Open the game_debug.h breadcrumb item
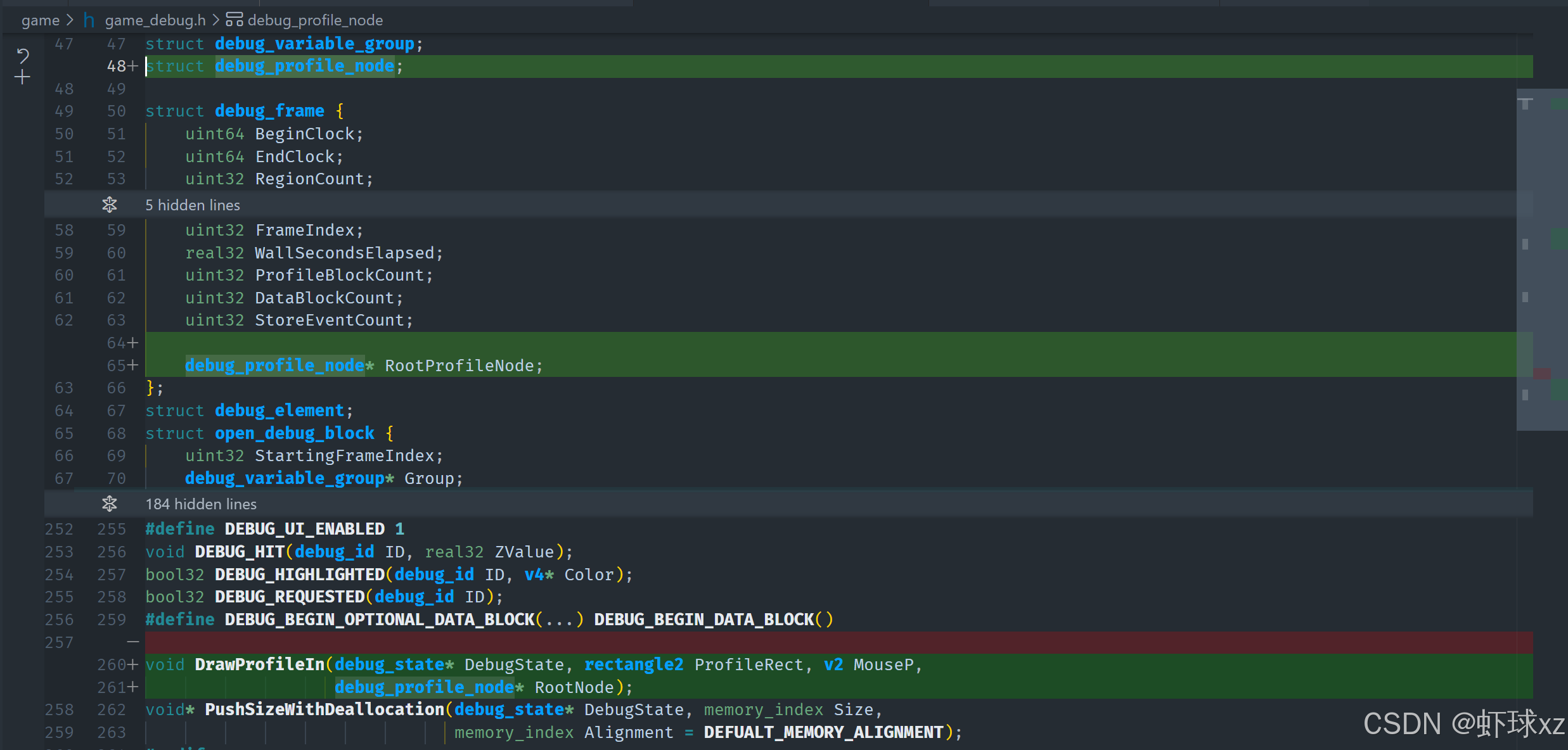This screenshot has width=1568, height=750. 155,20
